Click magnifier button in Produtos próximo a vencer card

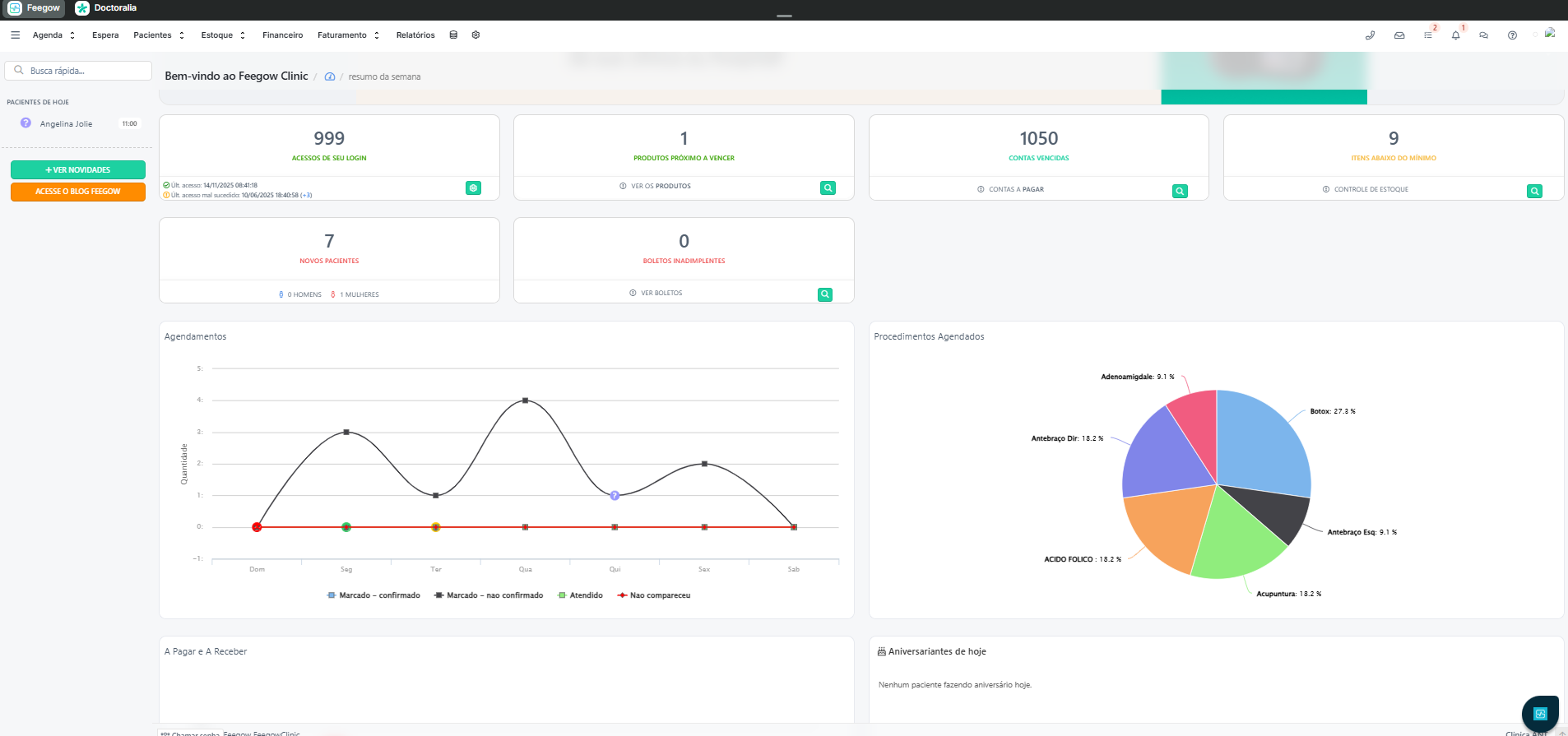(x=828, y=188)
